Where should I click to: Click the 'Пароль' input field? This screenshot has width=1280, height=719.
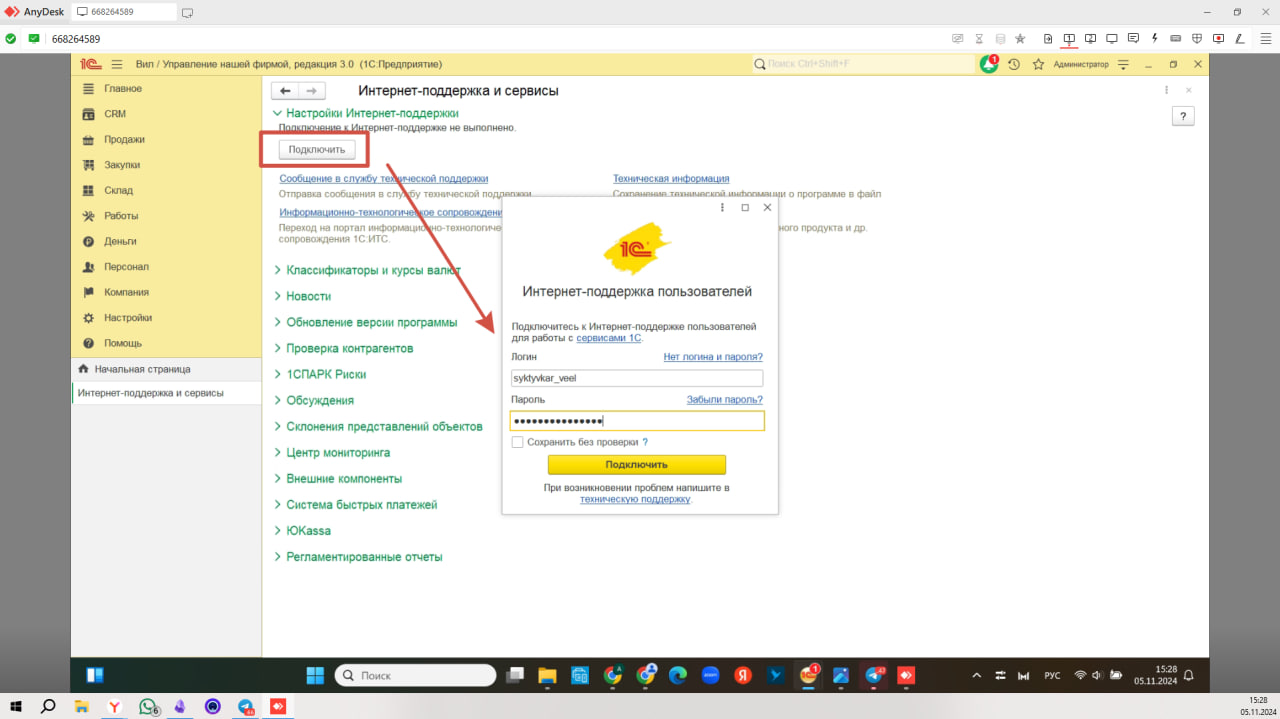(636, 421)
